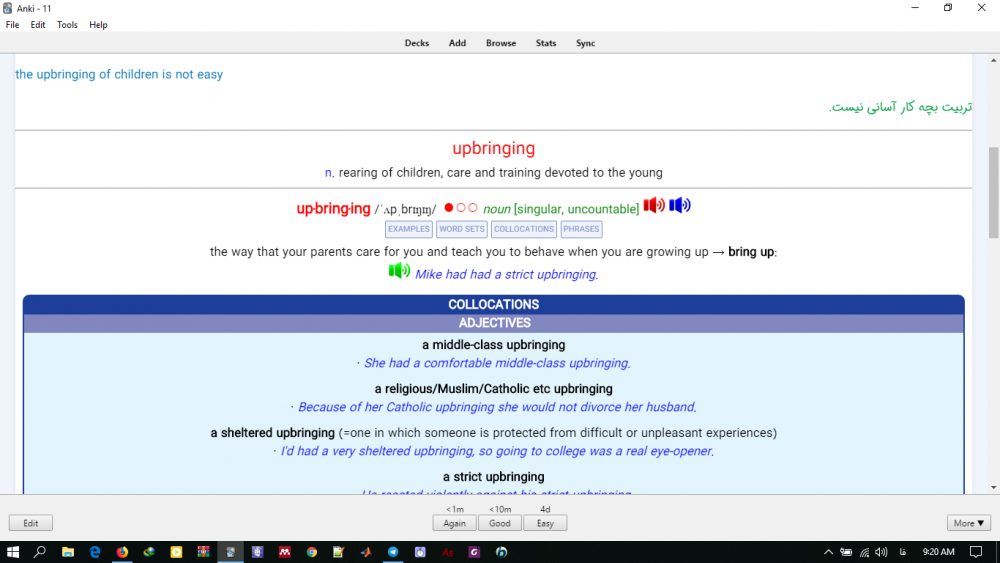
Task: Click Add to create a card
Action: [457, 43]
